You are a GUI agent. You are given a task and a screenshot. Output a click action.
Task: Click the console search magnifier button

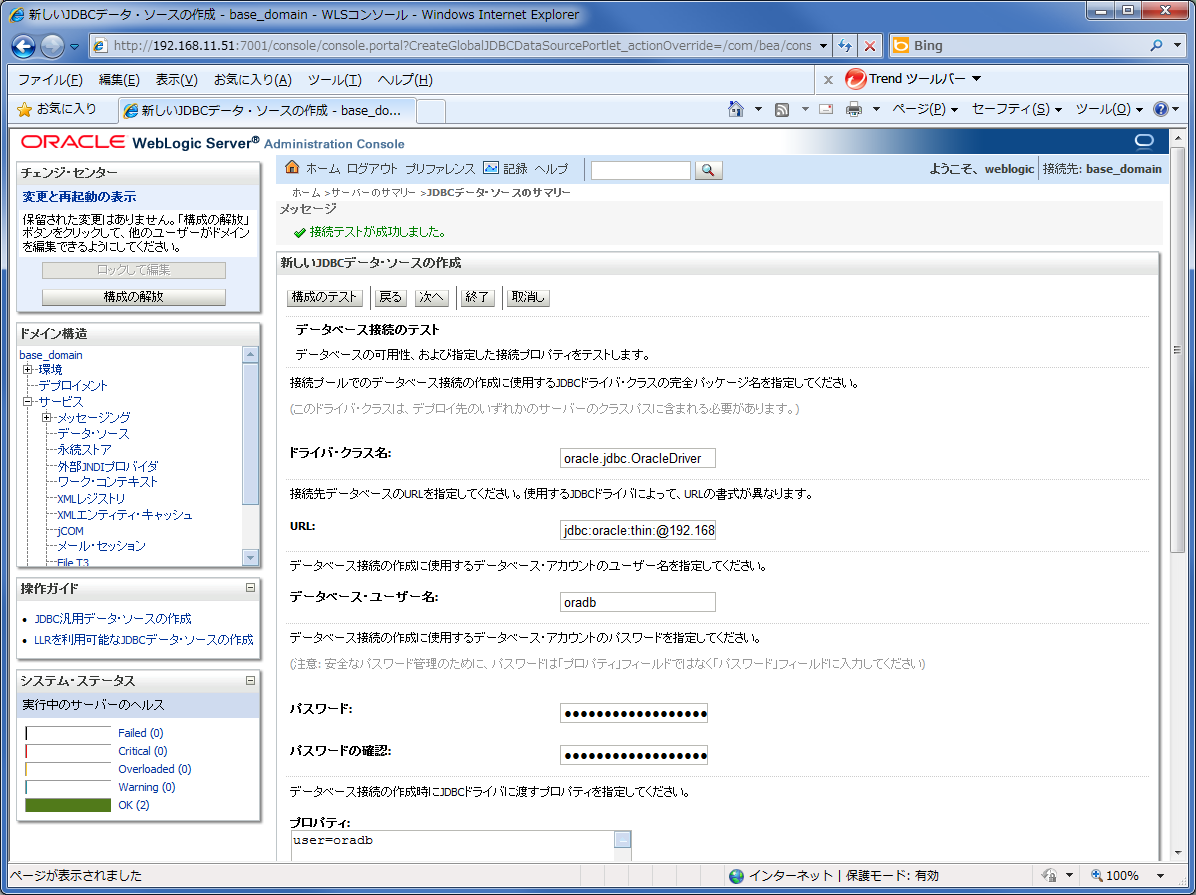point(708,170)
